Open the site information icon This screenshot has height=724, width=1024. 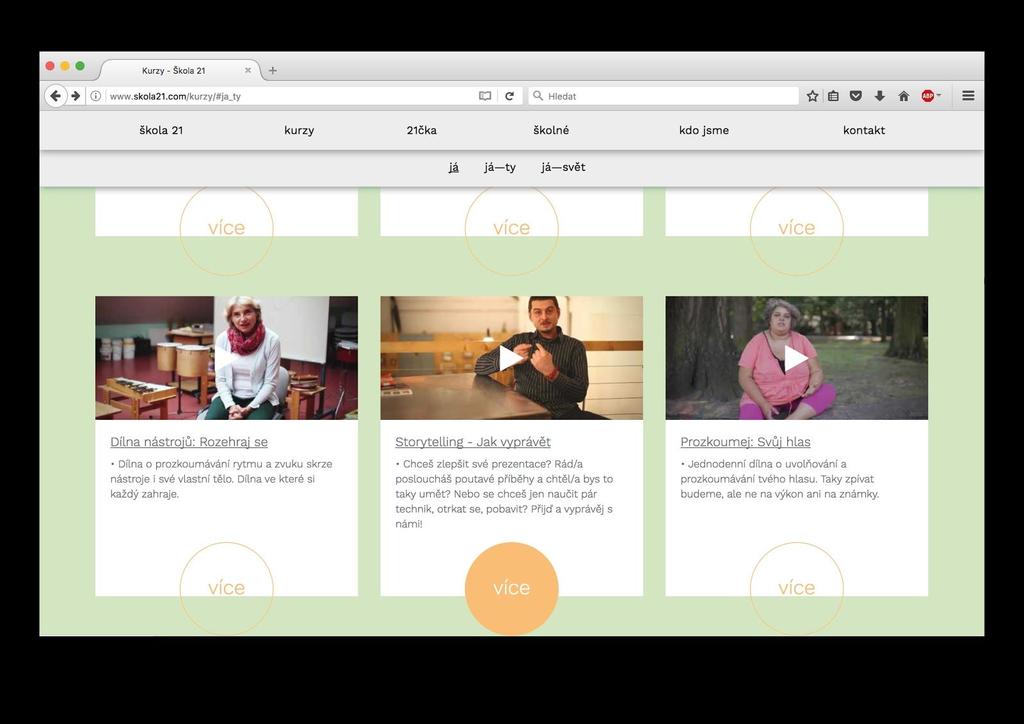coord(95,96)
